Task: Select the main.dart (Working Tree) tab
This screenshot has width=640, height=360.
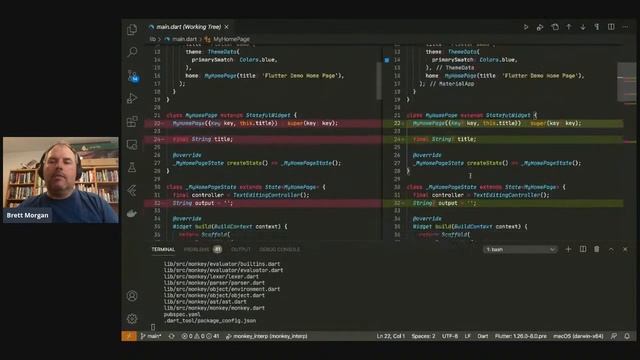Action: point(188,27)
